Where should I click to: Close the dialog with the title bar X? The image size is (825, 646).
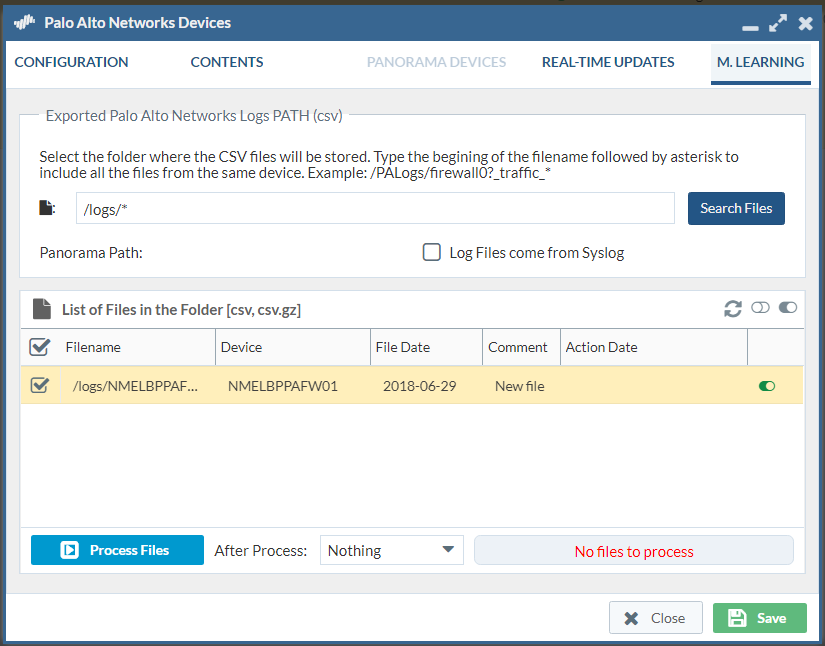805,22
